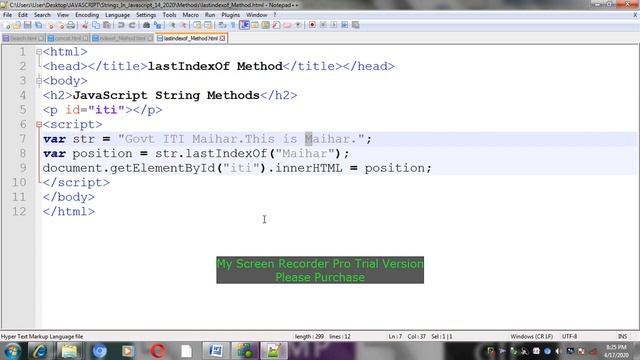Viewport: 640px width, 360px height.
Task: Create a new file with the New icon
Action: [x=7, y=25]
